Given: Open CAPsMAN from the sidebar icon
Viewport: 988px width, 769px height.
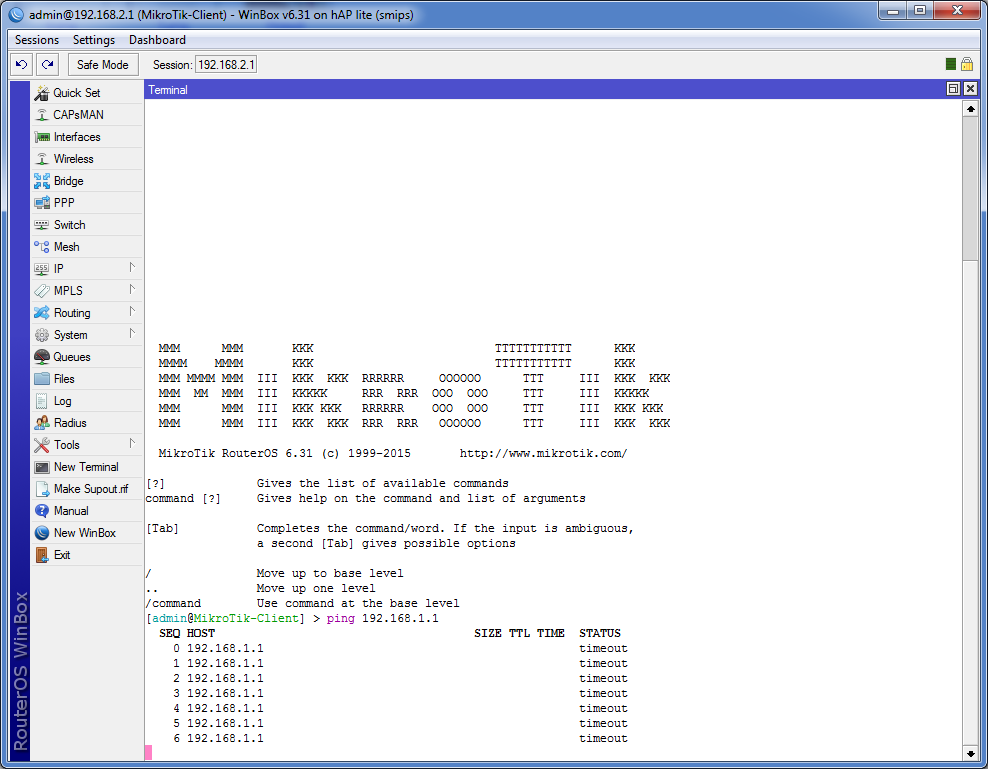Looking at the screenshot, I should [42, 115].
